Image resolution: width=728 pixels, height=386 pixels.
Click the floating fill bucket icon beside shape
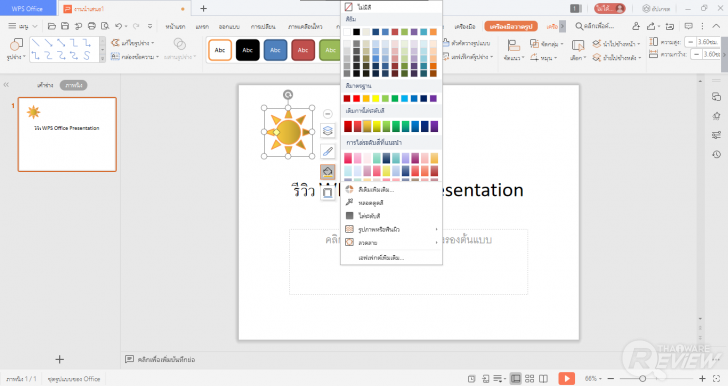(328, 172)
